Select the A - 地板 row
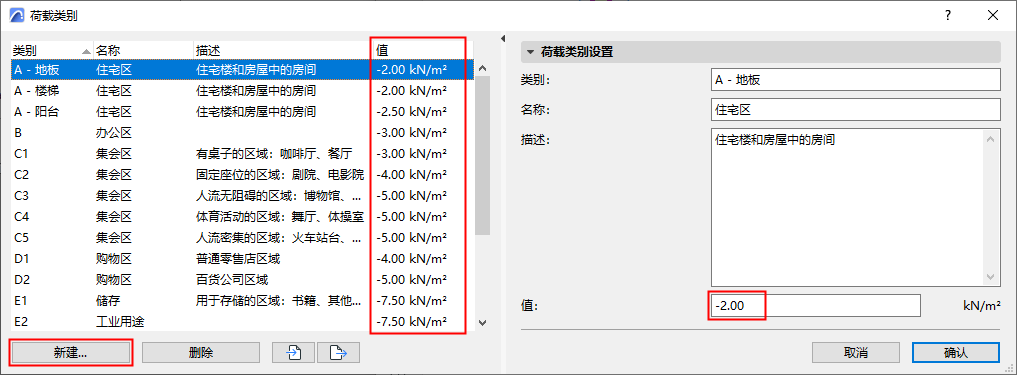Screen dimensions: 1017x375 point(242,69)
